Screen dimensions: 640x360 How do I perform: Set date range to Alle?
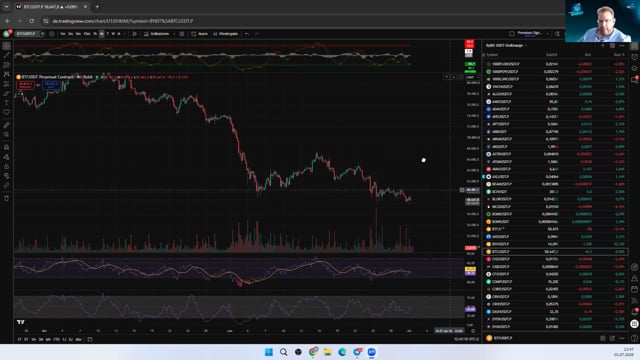coord(78,339)
